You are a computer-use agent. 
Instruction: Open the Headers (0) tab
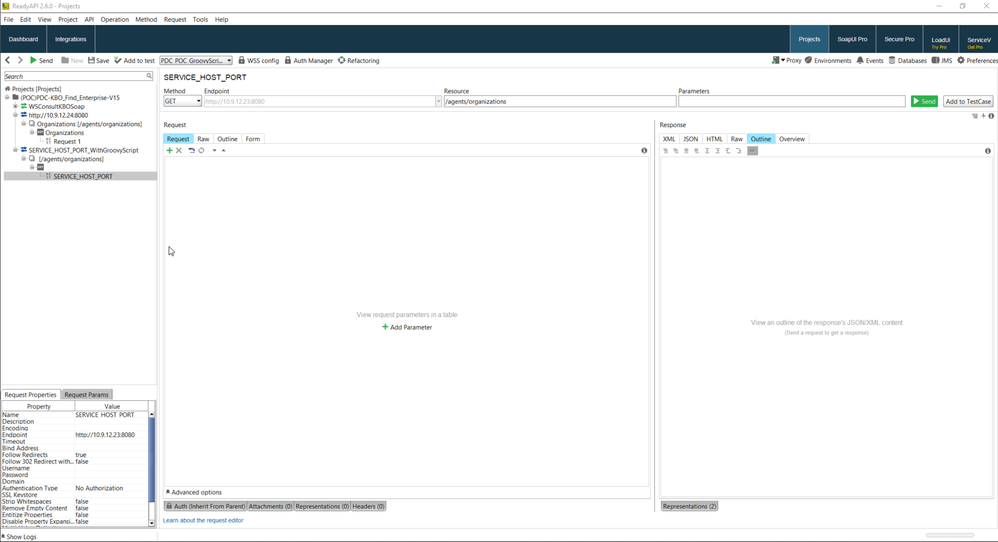(x=369, y=506)
